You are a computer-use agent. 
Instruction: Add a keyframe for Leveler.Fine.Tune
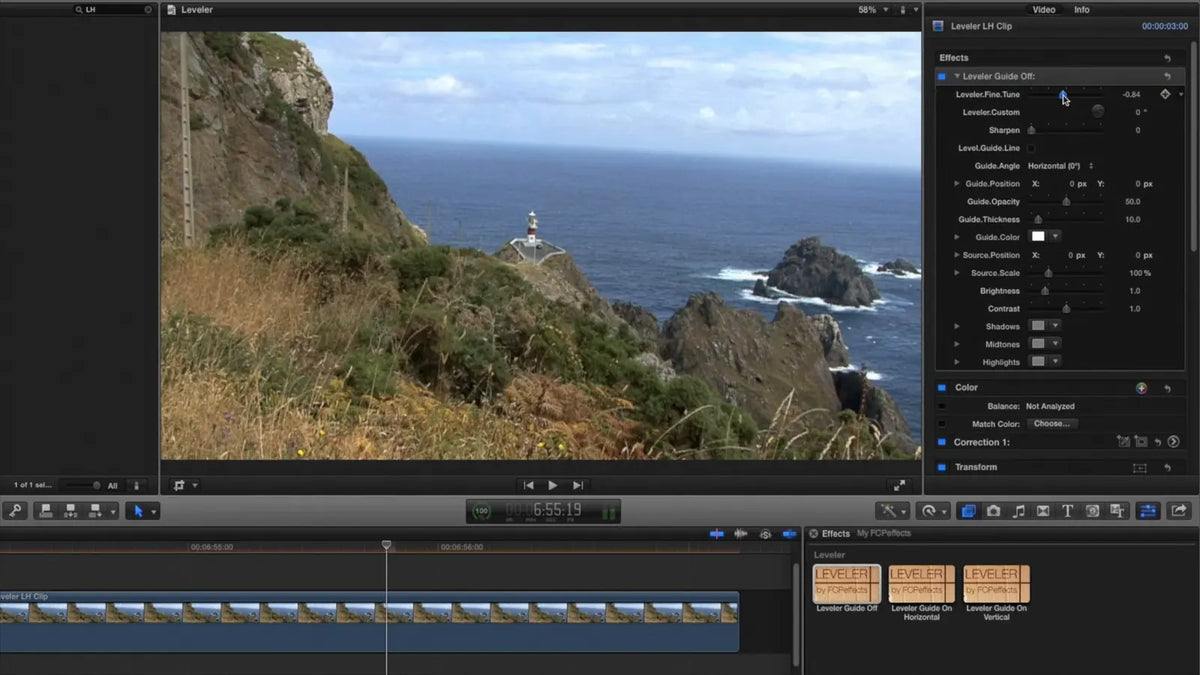1165,94
